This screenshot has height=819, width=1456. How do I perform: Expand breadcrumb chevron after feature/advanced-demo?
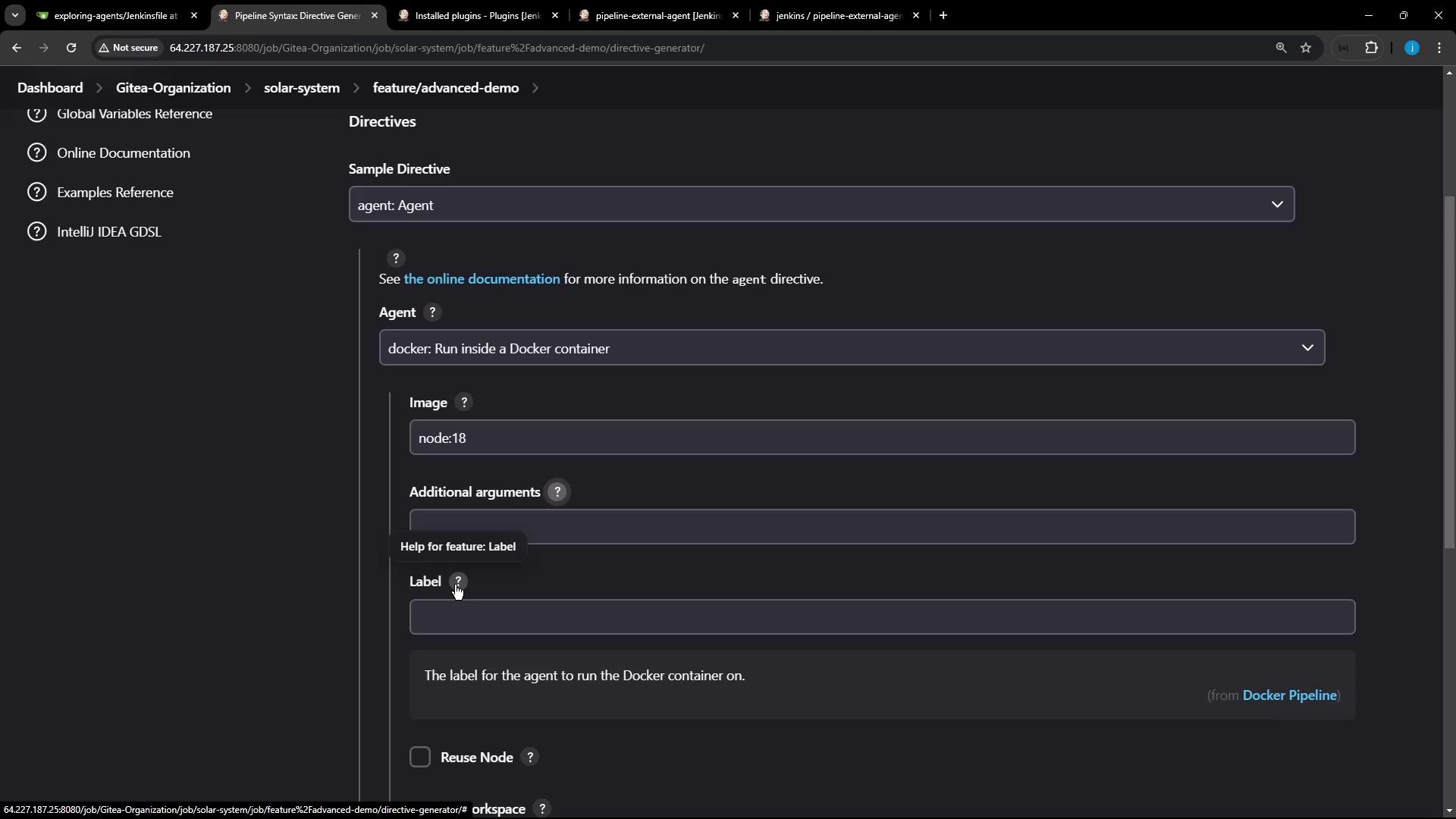[535, 88]
